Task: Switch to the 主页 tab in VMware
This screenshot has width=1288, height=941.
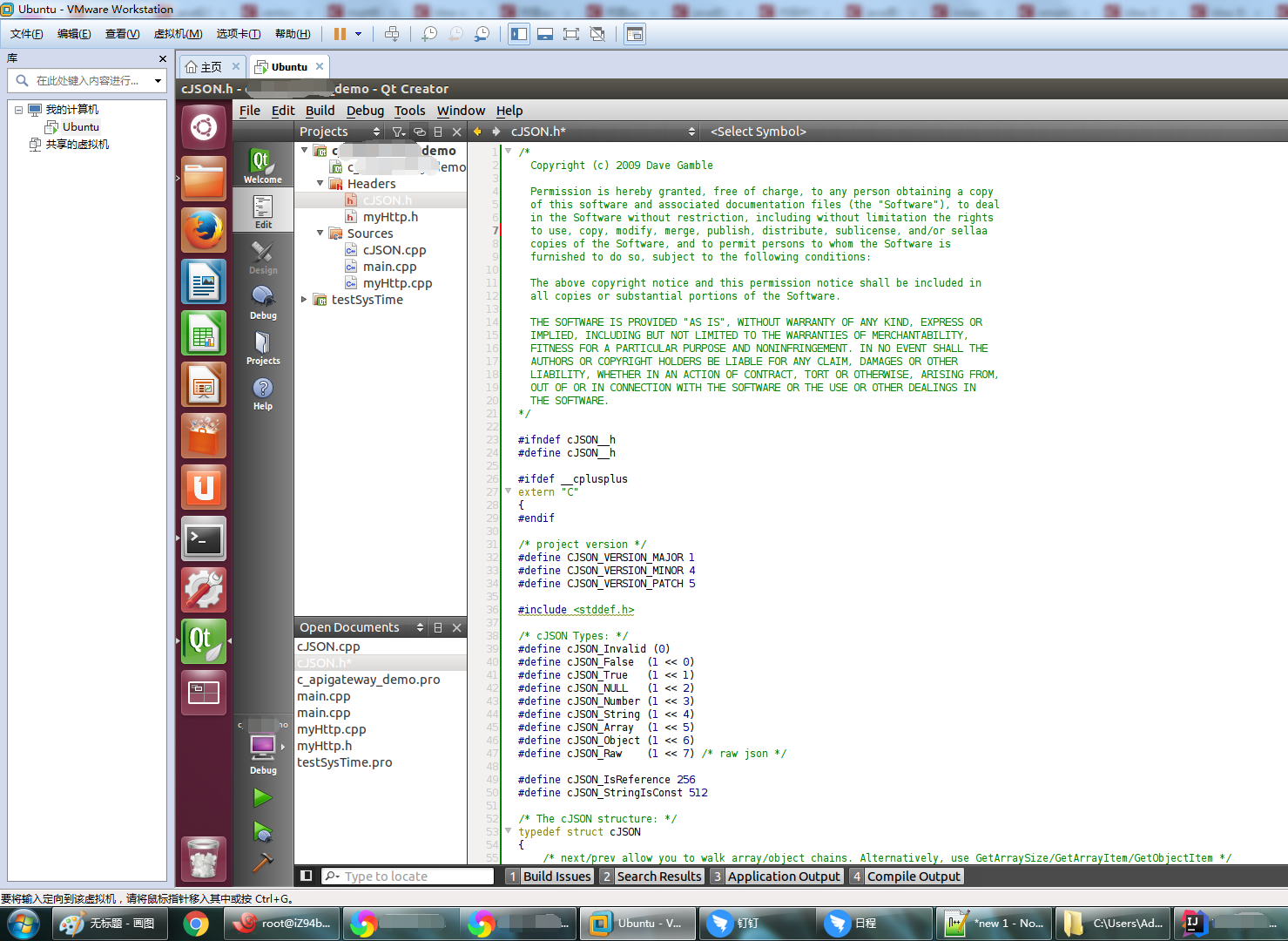Action: pos(212,67)
